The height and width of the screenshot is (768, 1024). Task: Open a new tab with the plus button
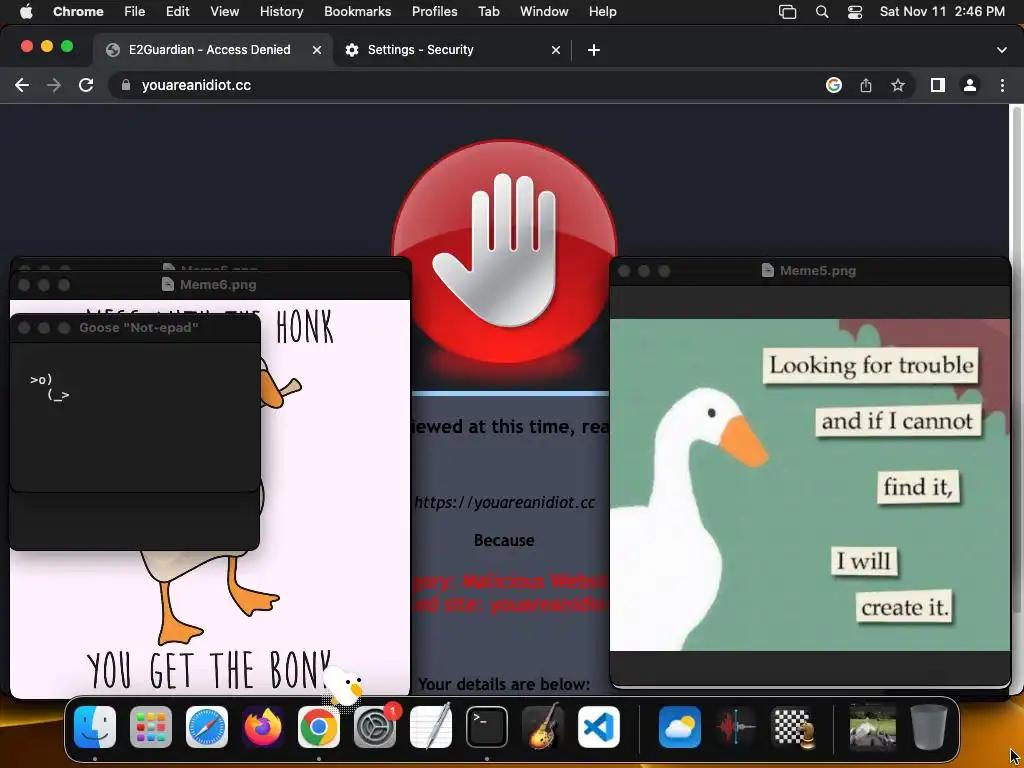(x=594, y=50)
